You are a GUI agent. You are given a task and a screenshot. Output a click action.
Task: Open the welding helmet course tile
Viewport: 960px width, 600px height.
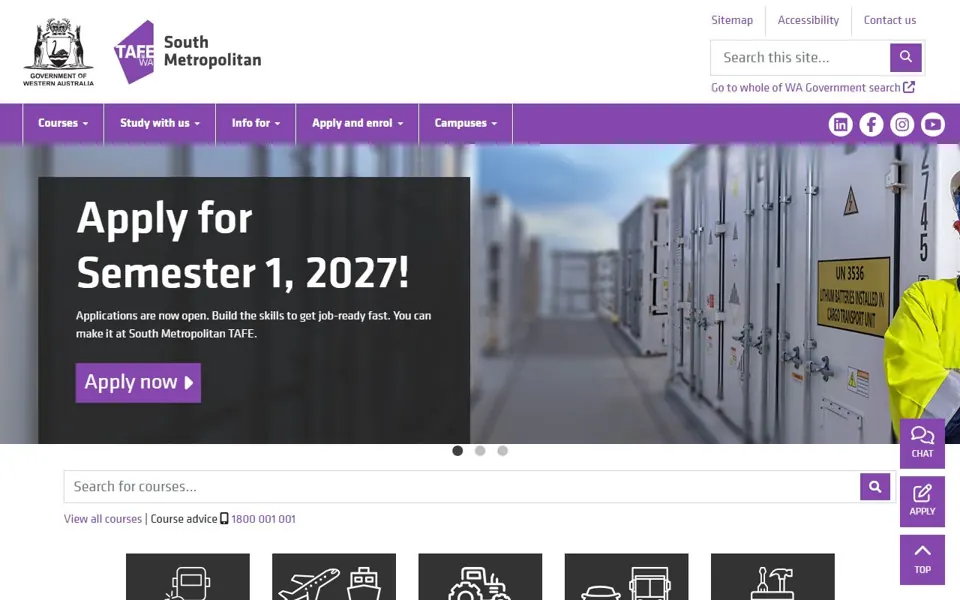tap(188, 577)
